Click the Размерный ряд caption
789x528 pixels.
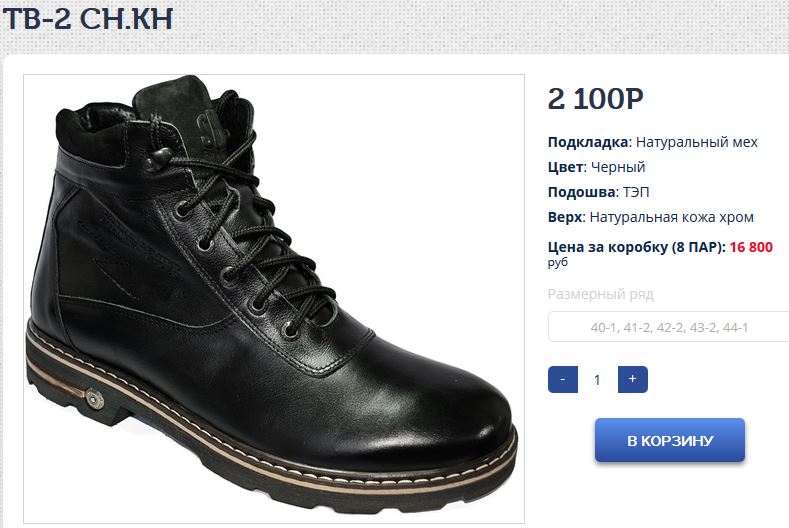[600, 294]
